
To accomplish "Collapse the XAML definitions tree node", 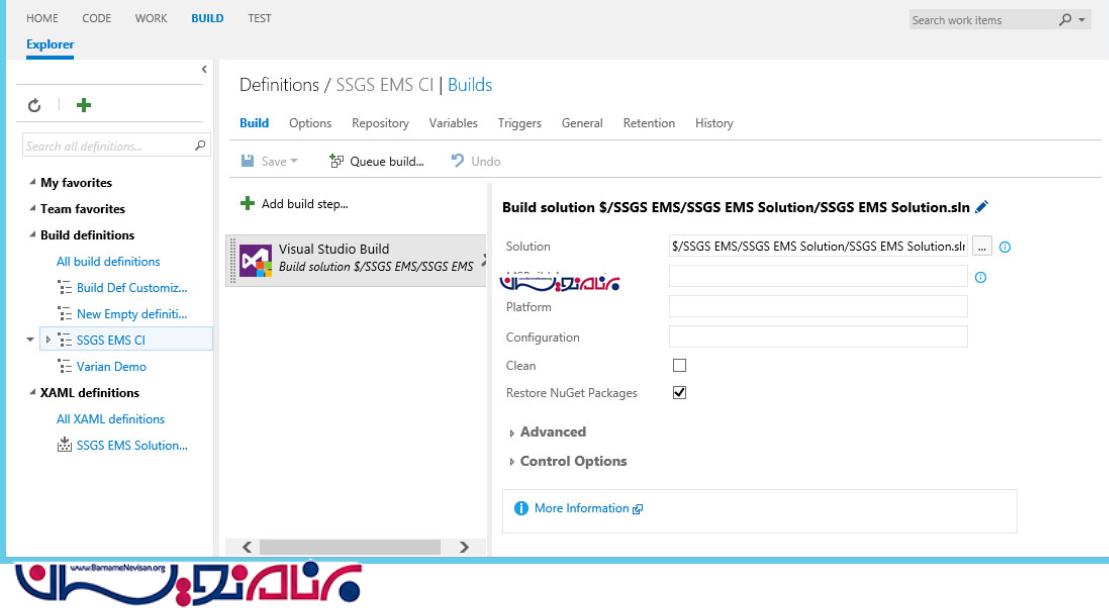I will [x=32, y=393].
